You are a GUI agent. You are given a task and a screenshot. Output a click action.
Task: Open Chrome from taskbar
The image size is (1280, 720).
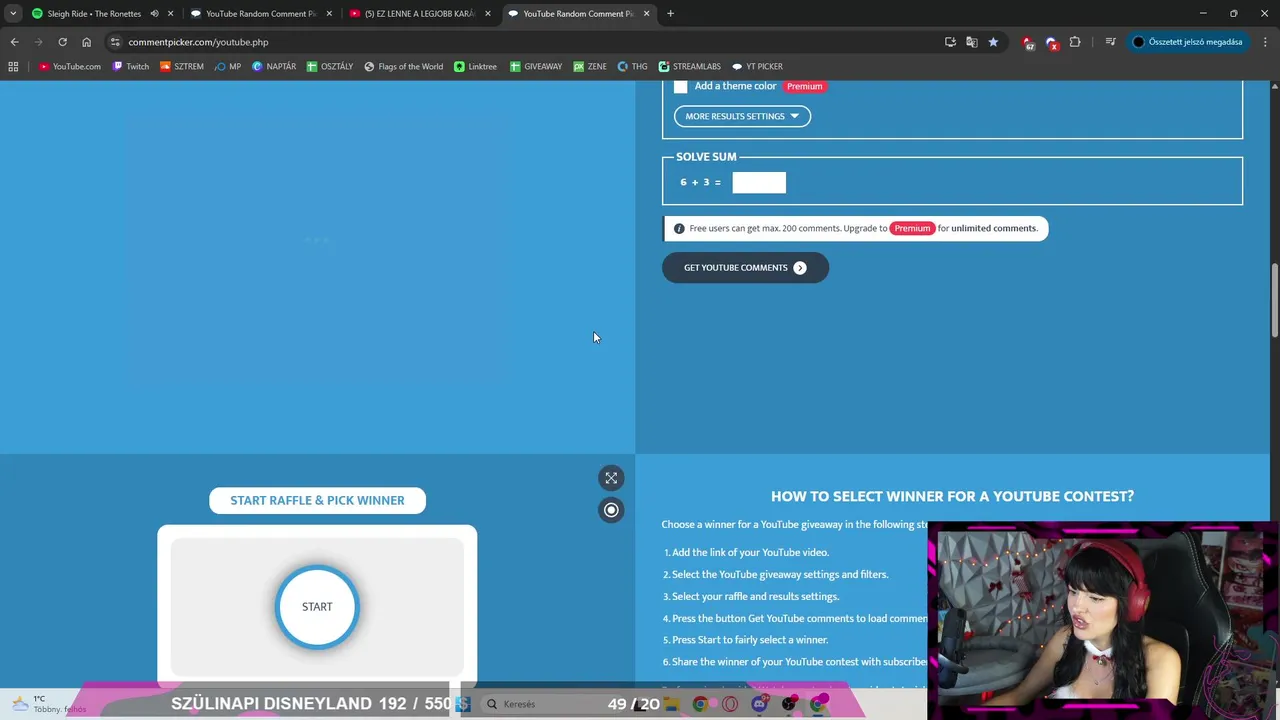coord(700,704)
